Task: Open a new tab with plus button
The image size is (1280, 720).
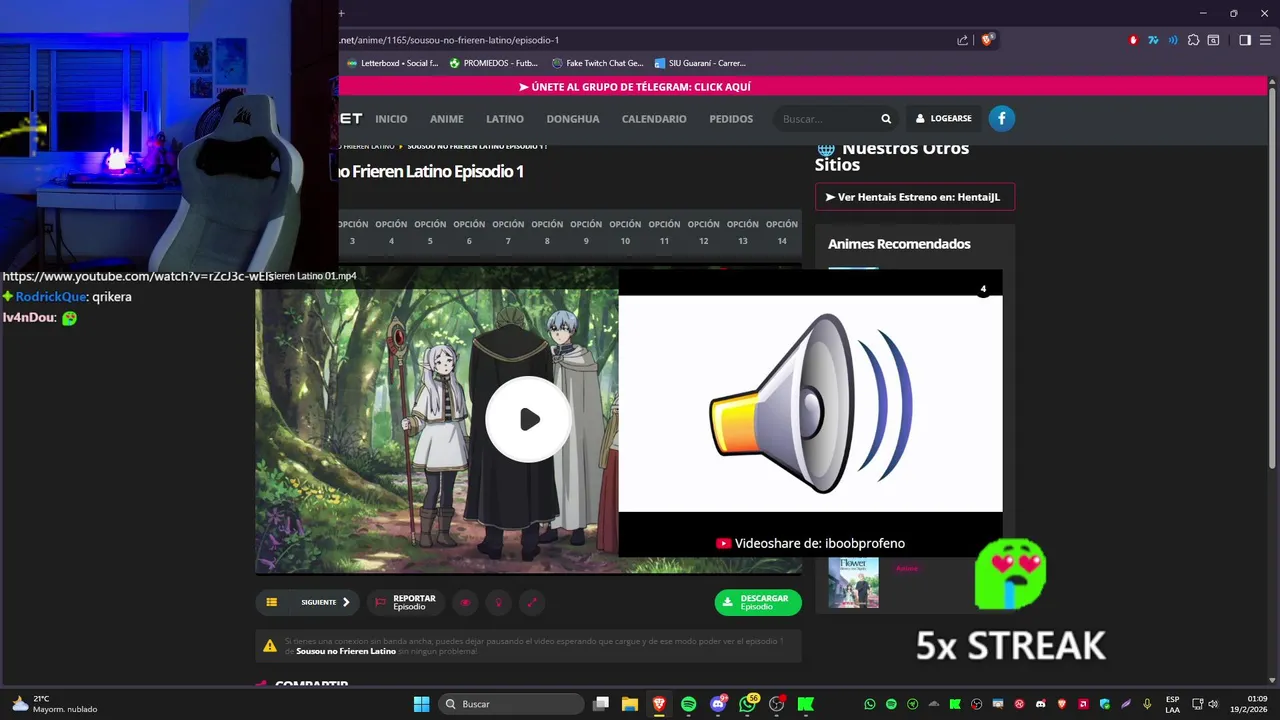Action: (341, 13)
